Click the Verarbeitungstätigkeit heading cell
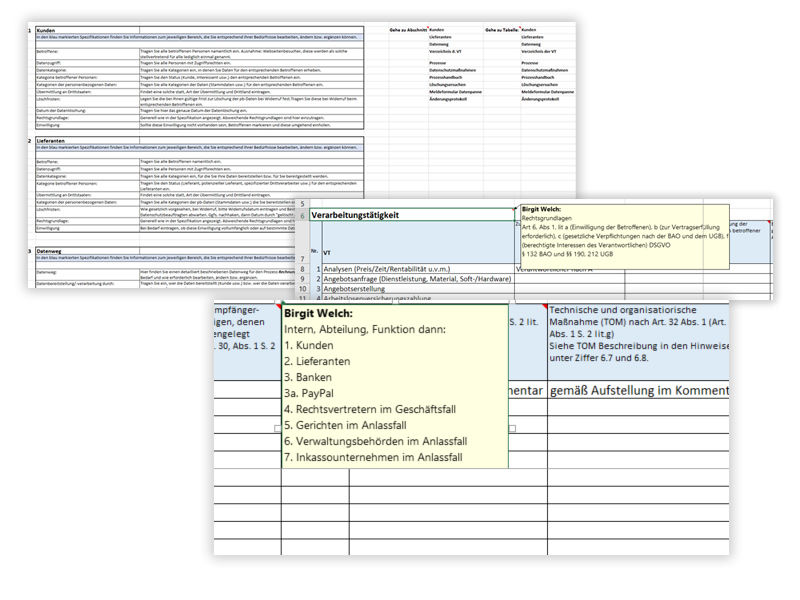 click(355, 215)
